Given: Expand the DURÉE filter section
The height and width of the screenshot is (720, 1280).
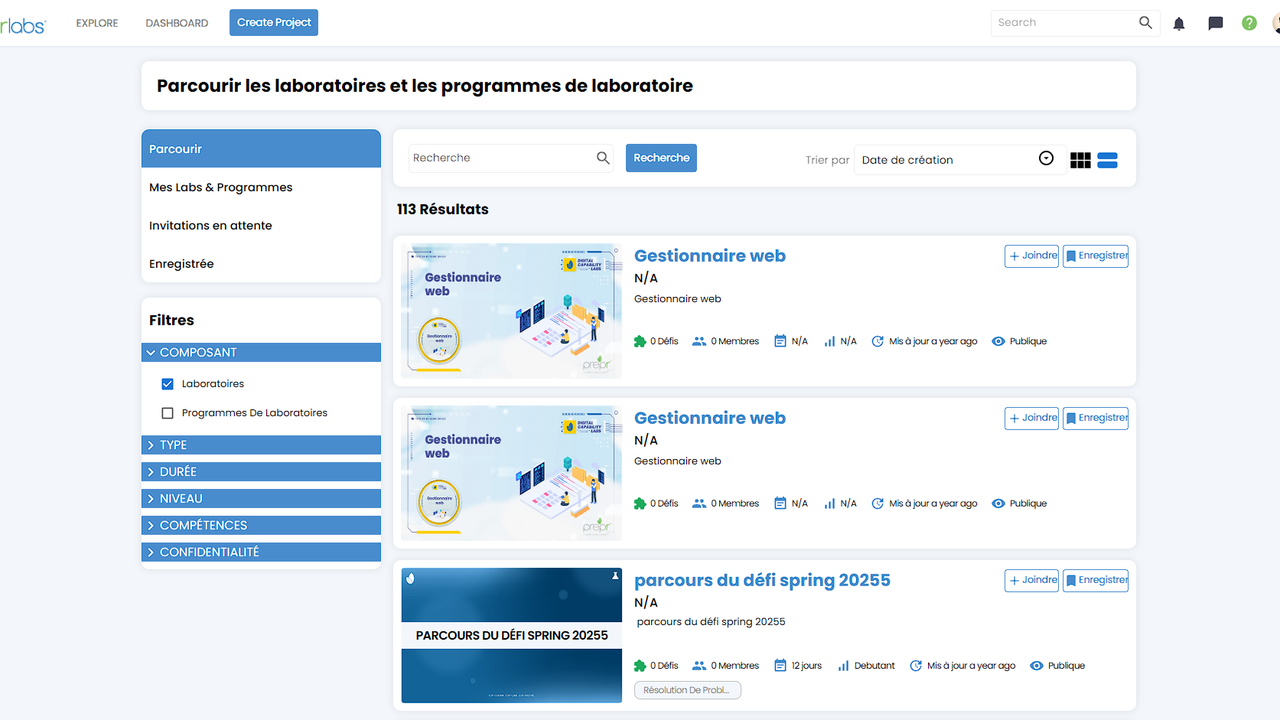Looking at the screenshot, I should coord(261,471).
